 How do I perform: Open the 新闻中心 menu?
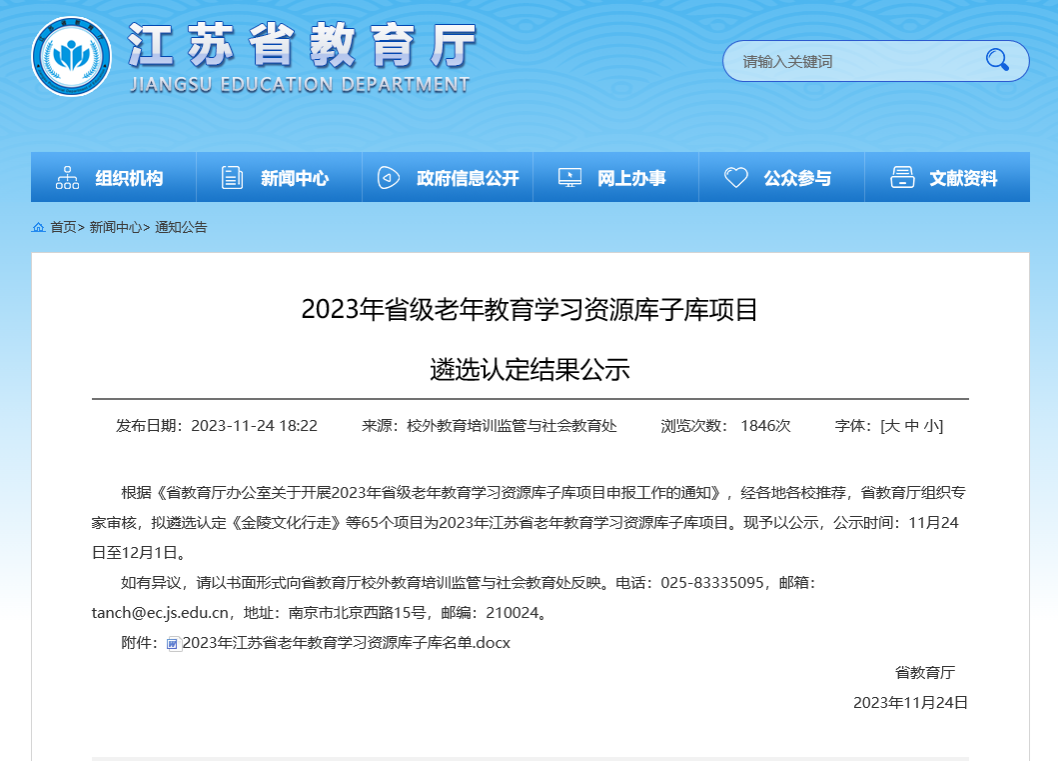(x=279, y=177)
